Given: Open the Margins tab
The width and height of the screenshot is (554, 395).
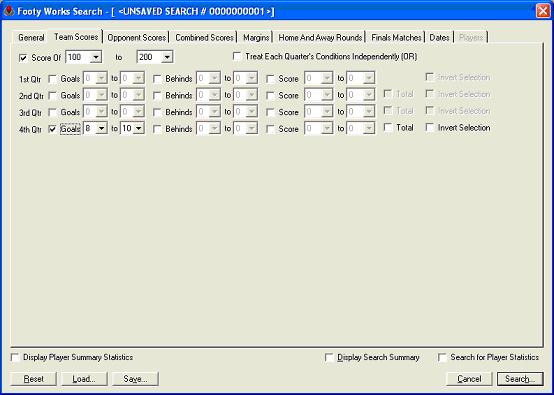Looking at the screenshot, I should [x=256, y=37].
